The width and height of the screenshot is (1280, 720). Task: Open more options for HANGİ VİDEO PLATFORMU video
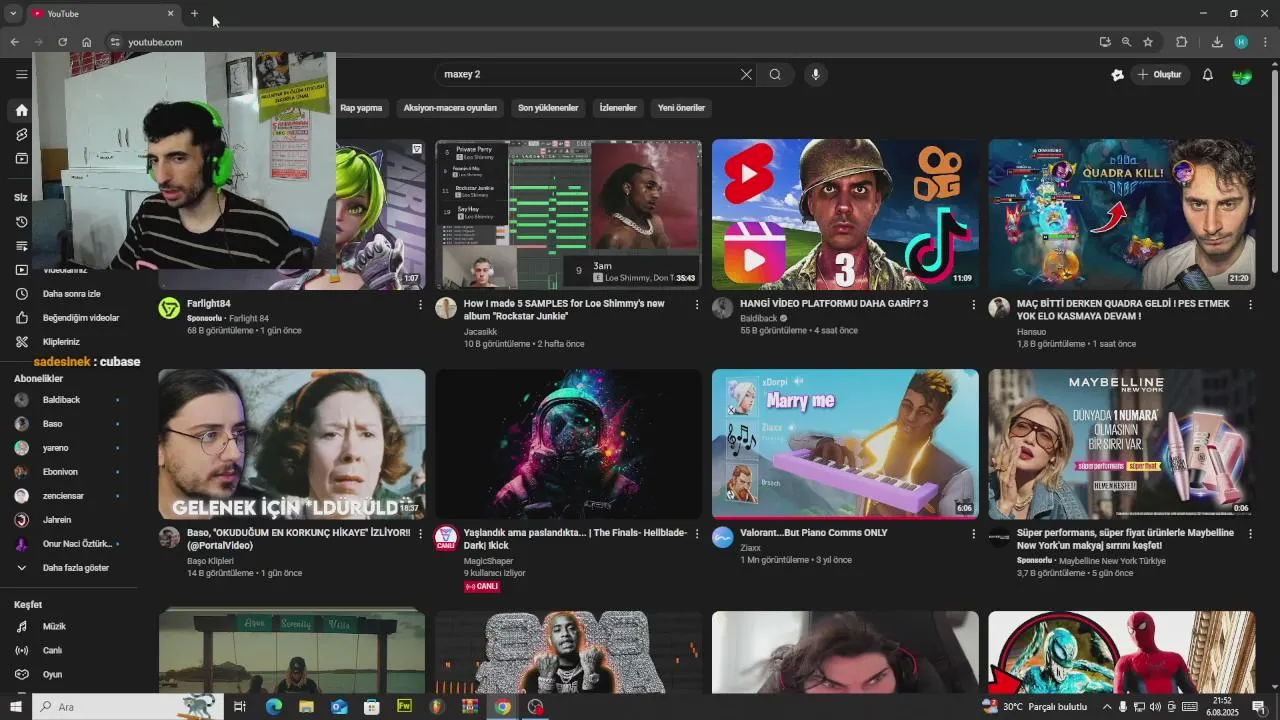click(973, 305)
